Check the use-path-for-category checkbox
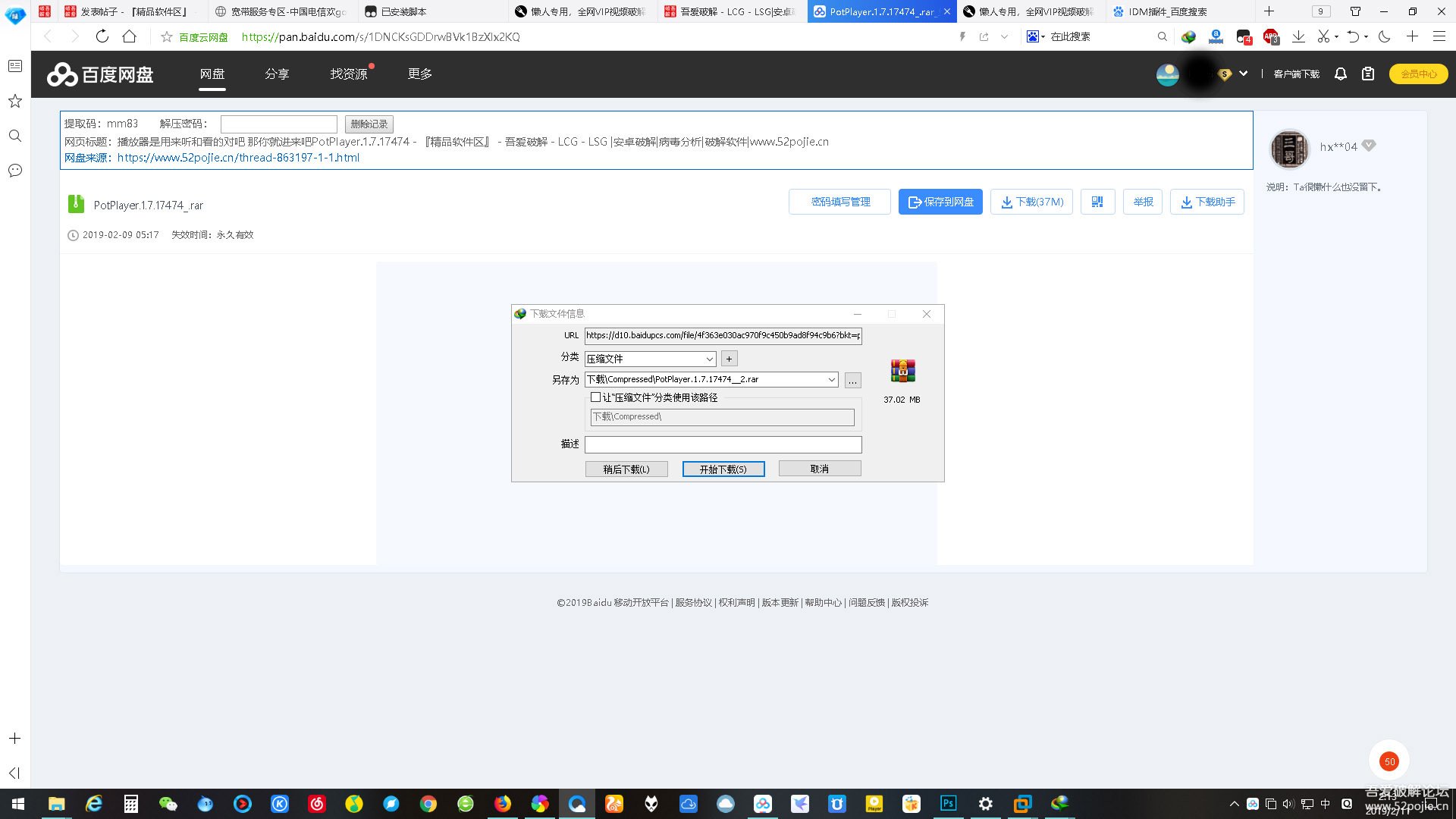Screen dimensions: 1456x819 595,397
